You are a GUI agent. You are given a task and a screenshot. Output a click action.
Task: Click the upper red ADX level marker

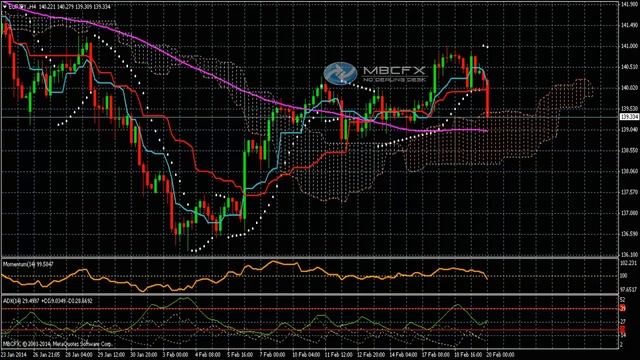point(623,309)
